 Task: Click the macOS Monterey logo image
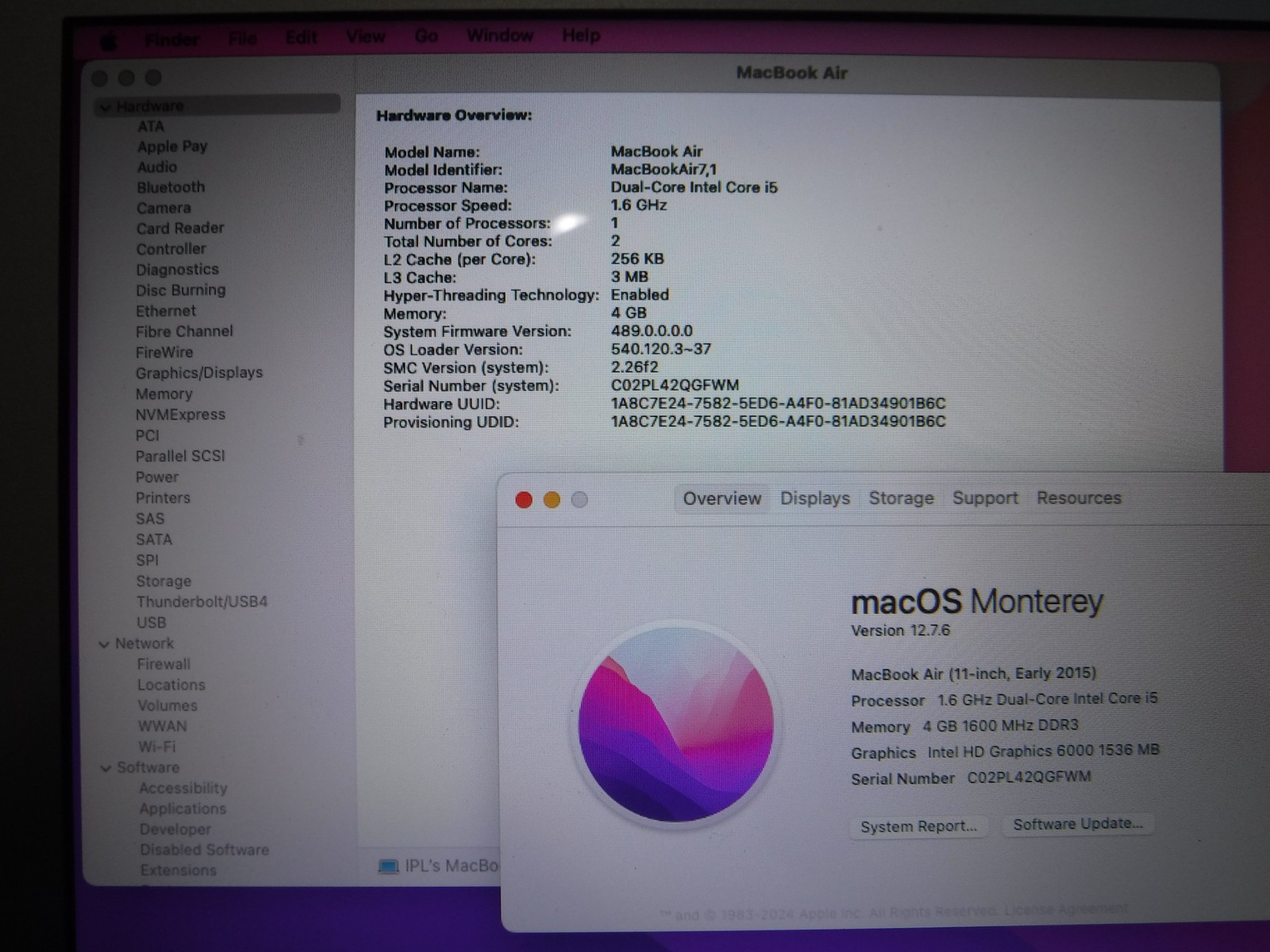676,724
